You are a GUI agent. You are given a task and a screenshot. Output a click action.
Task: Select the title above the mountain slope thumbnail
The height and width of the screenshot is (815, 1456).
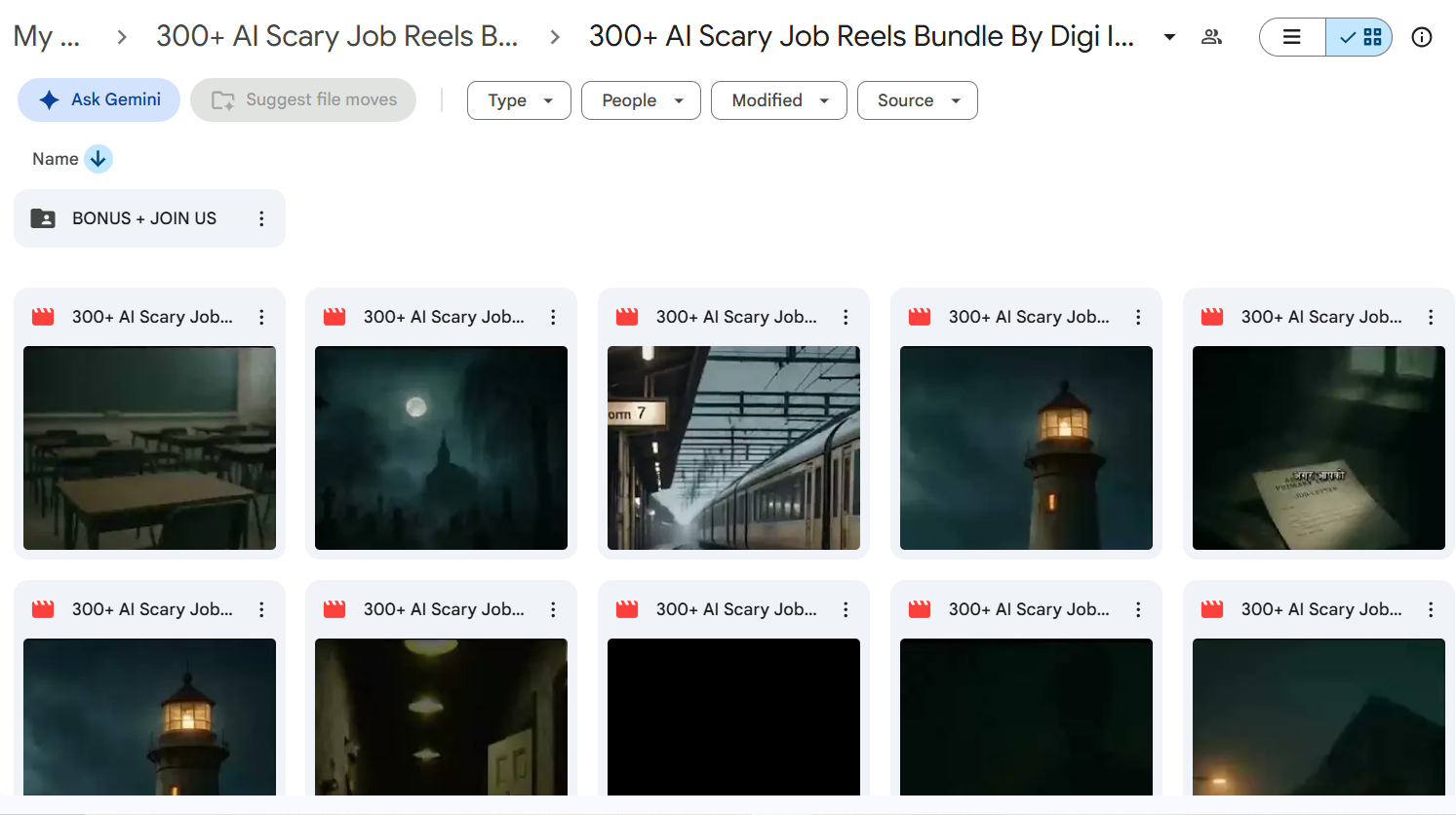click(x=1321, y=609)
